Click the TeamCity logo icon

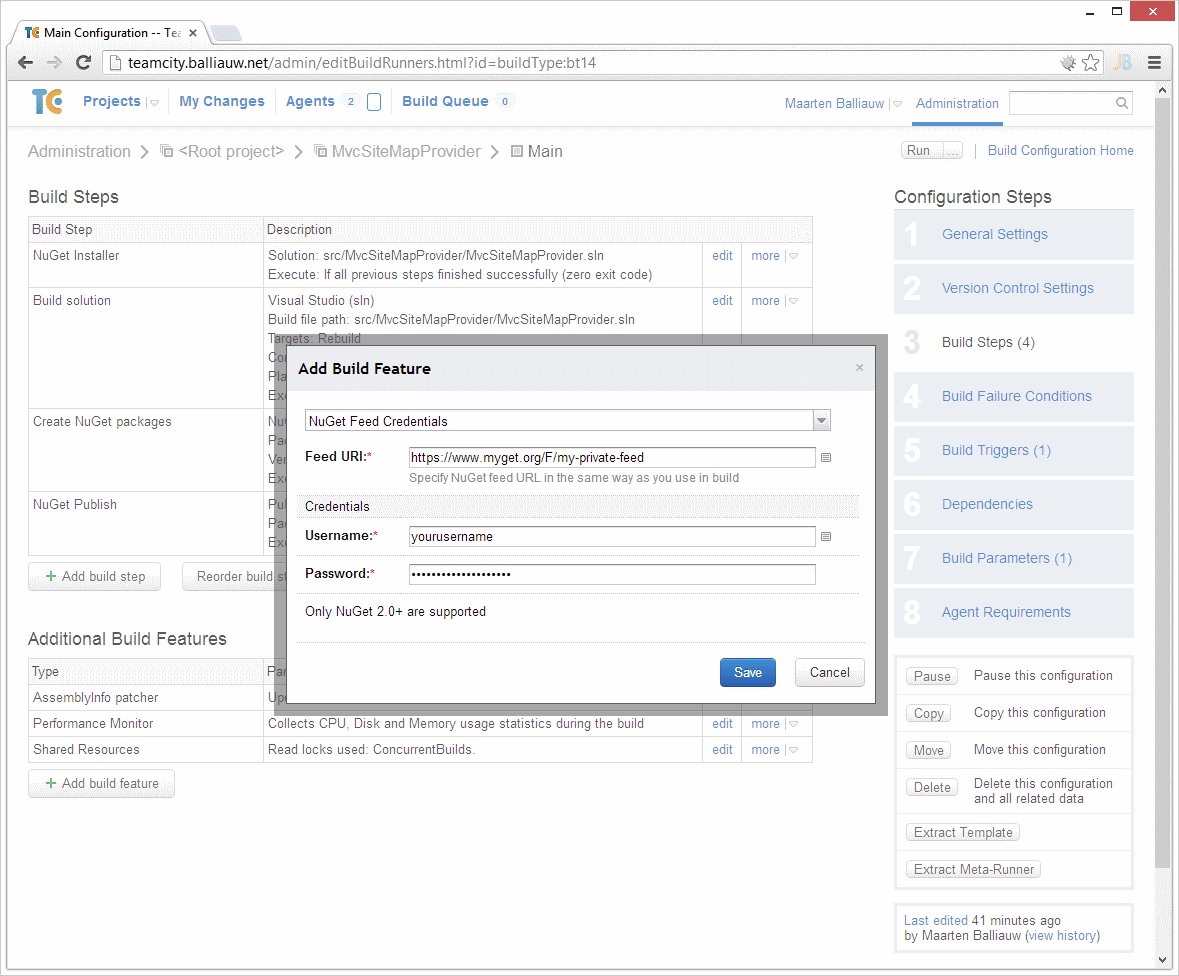point(47,102)
